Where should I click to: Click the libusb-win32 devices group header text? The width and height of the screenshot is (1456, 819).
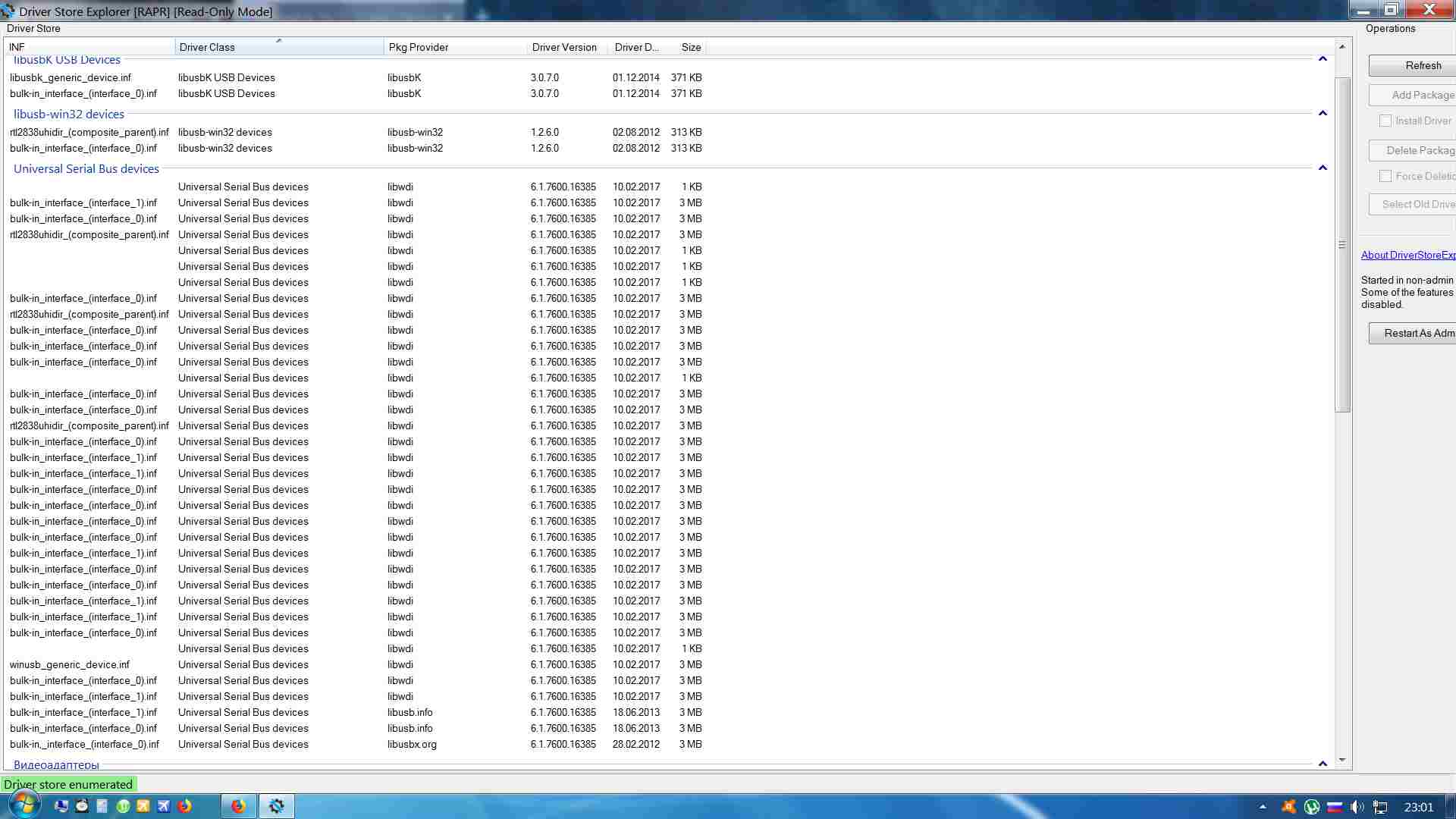pos(69,114)
